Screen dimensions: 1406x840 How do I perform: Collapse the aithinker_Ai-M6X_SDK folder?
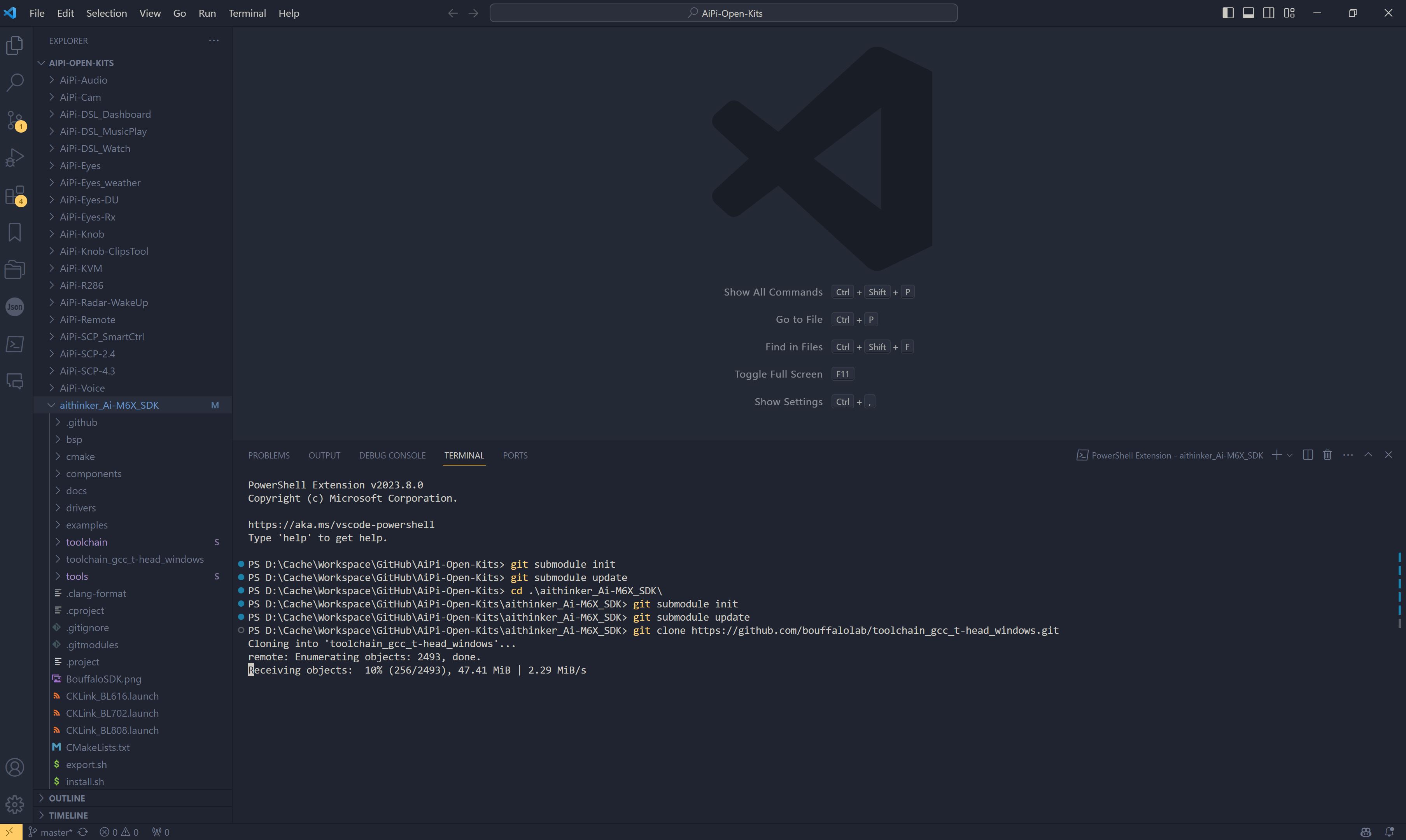click(x=133, y=405)
